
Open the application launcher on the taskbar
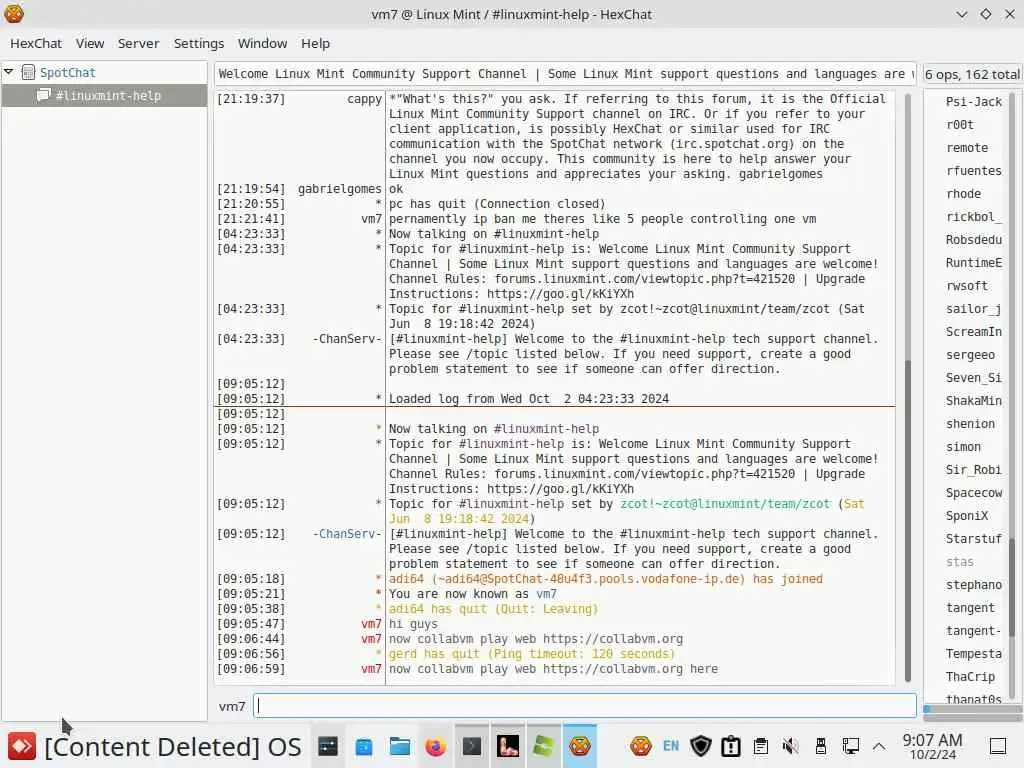pyautogui.click(x=22, y=746)
